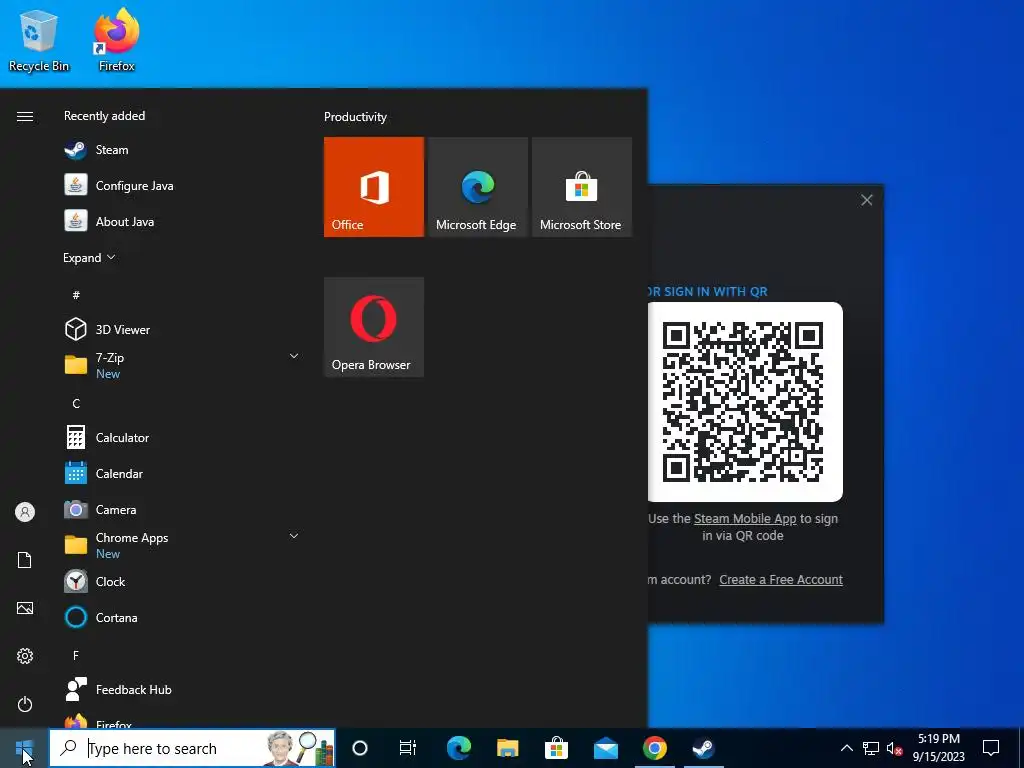Open Cortana circle on the taskbar
The image size is (1024, 768).
click(x=360, y=748)
